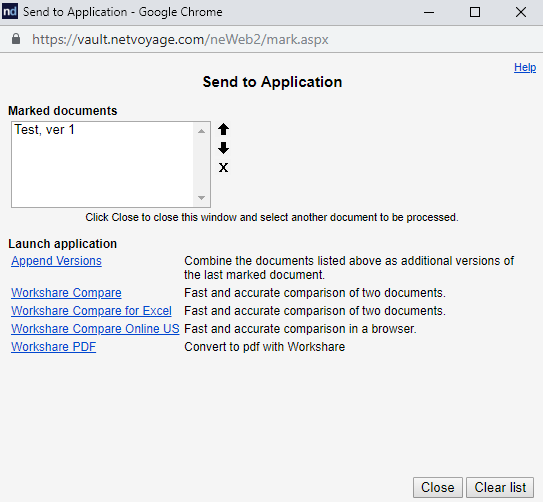The width and height of the screenshot is (543, 502).
Task: Close the Chrome window with the X
Action: click(x=520, y=12)
